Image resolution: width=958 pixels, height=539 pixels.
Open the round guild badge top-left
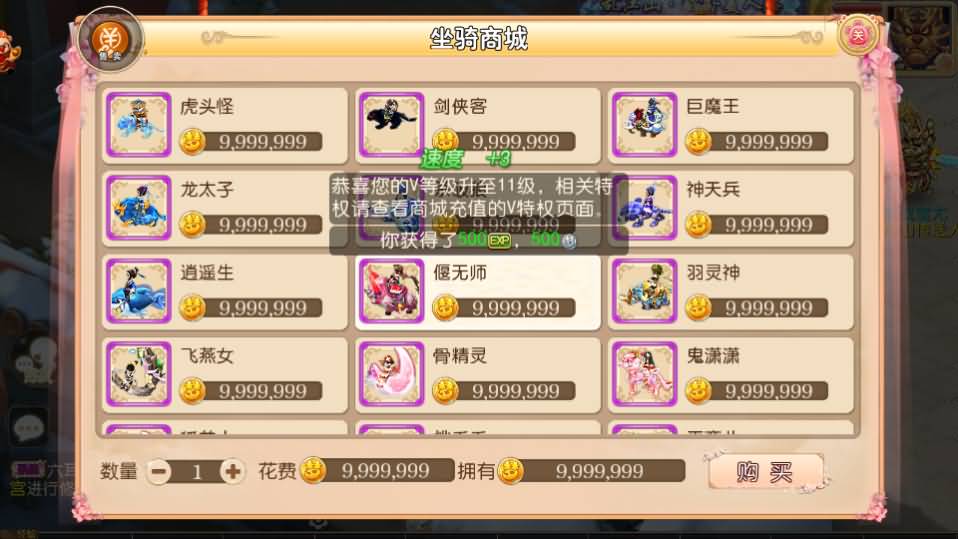111,40
